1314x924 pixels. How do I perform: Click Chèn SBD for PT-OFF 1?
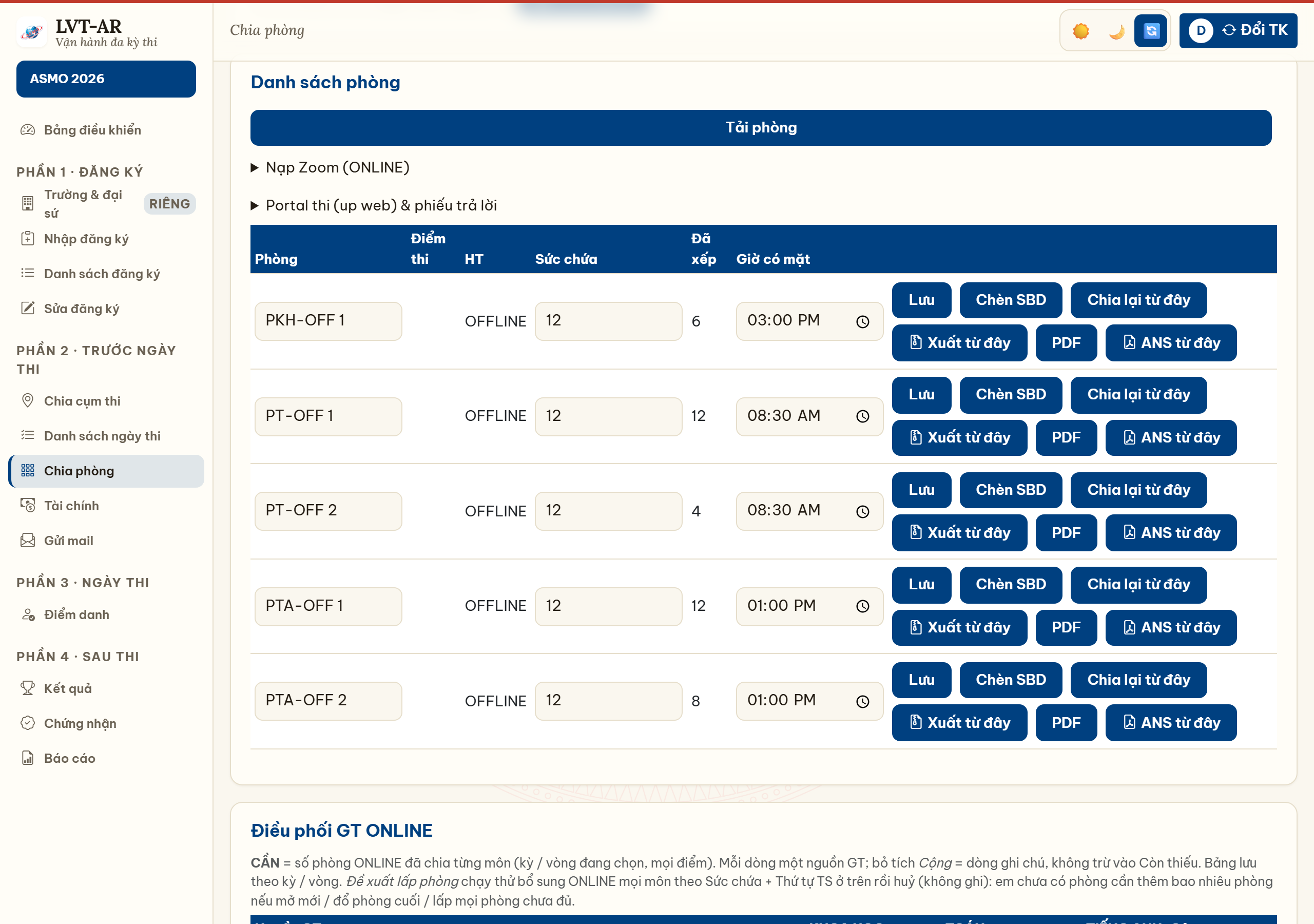pos(1011,394)
